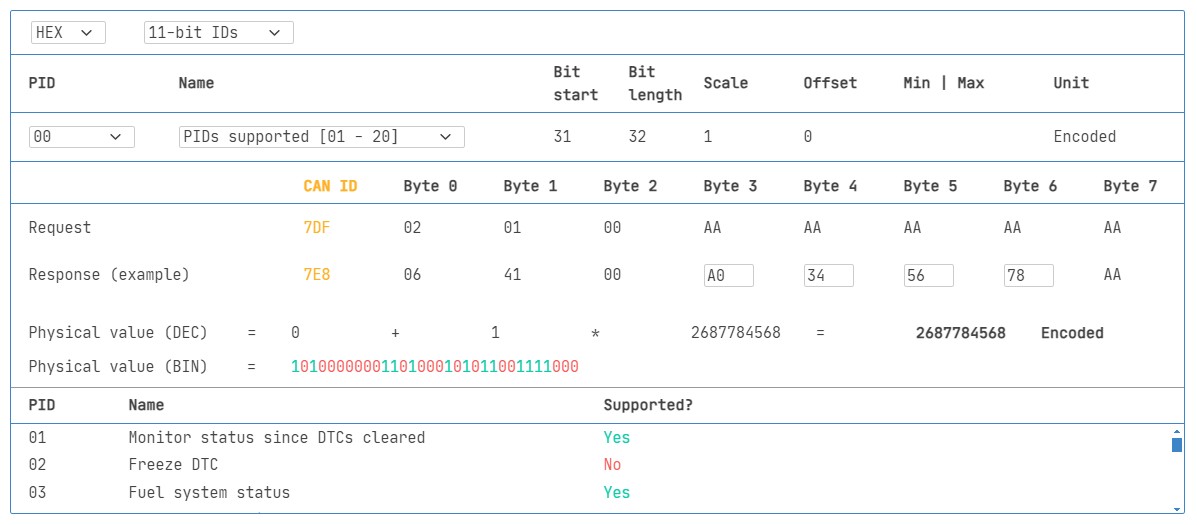Click the 'Min | Max' column header
Screen dimensions: 1197x525
(x=944, y=83)
